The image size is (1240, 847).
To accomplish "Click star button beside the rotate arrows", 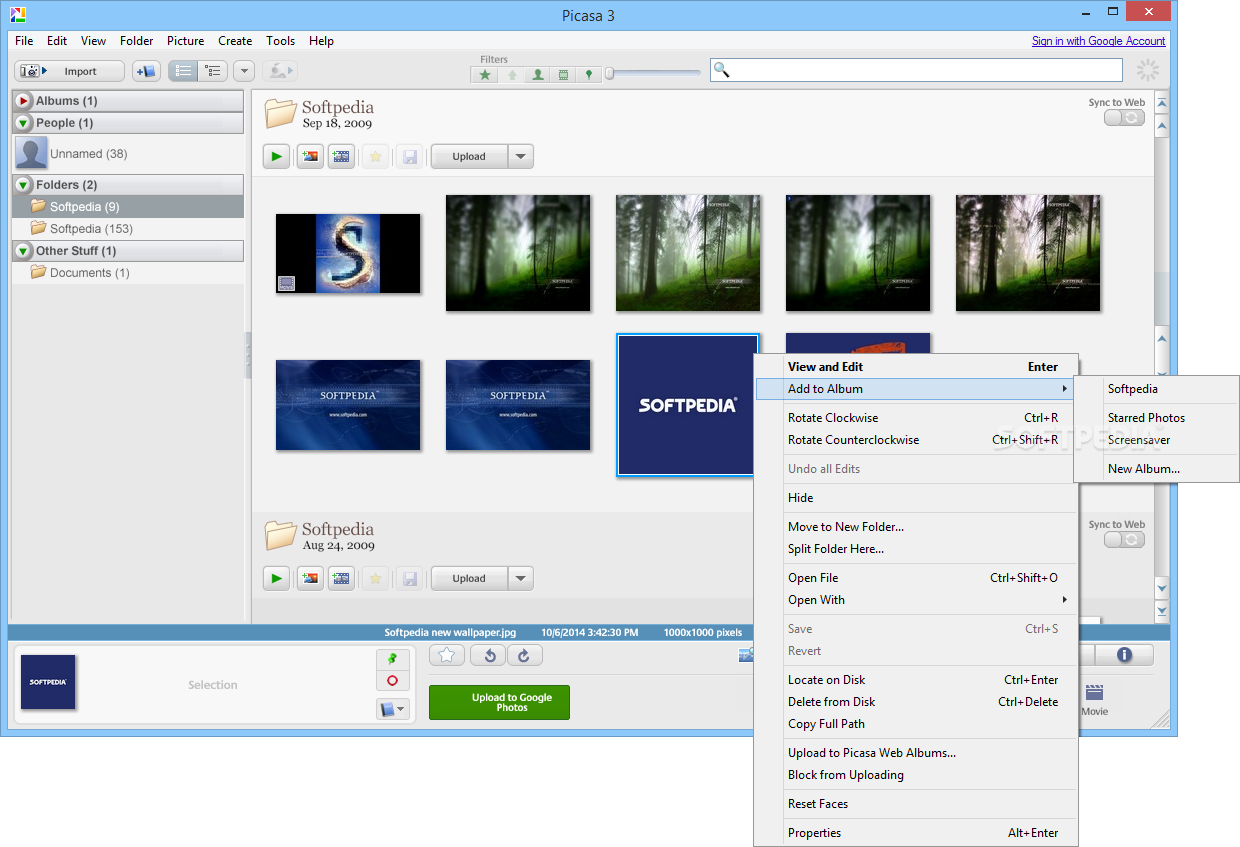I will pos(448,655).
